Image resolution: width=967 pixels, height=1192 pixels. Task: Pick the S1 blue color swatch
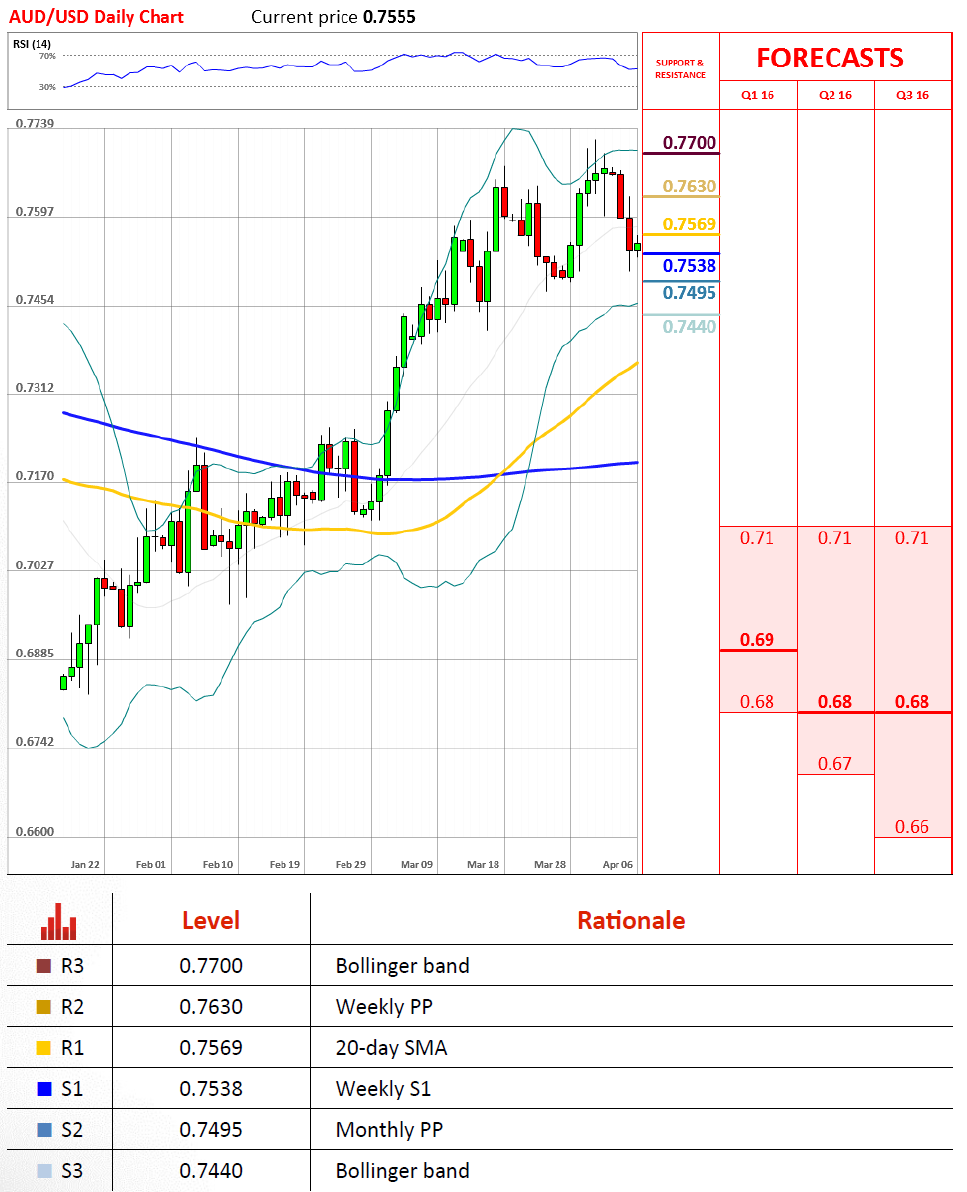(43, 1089)
